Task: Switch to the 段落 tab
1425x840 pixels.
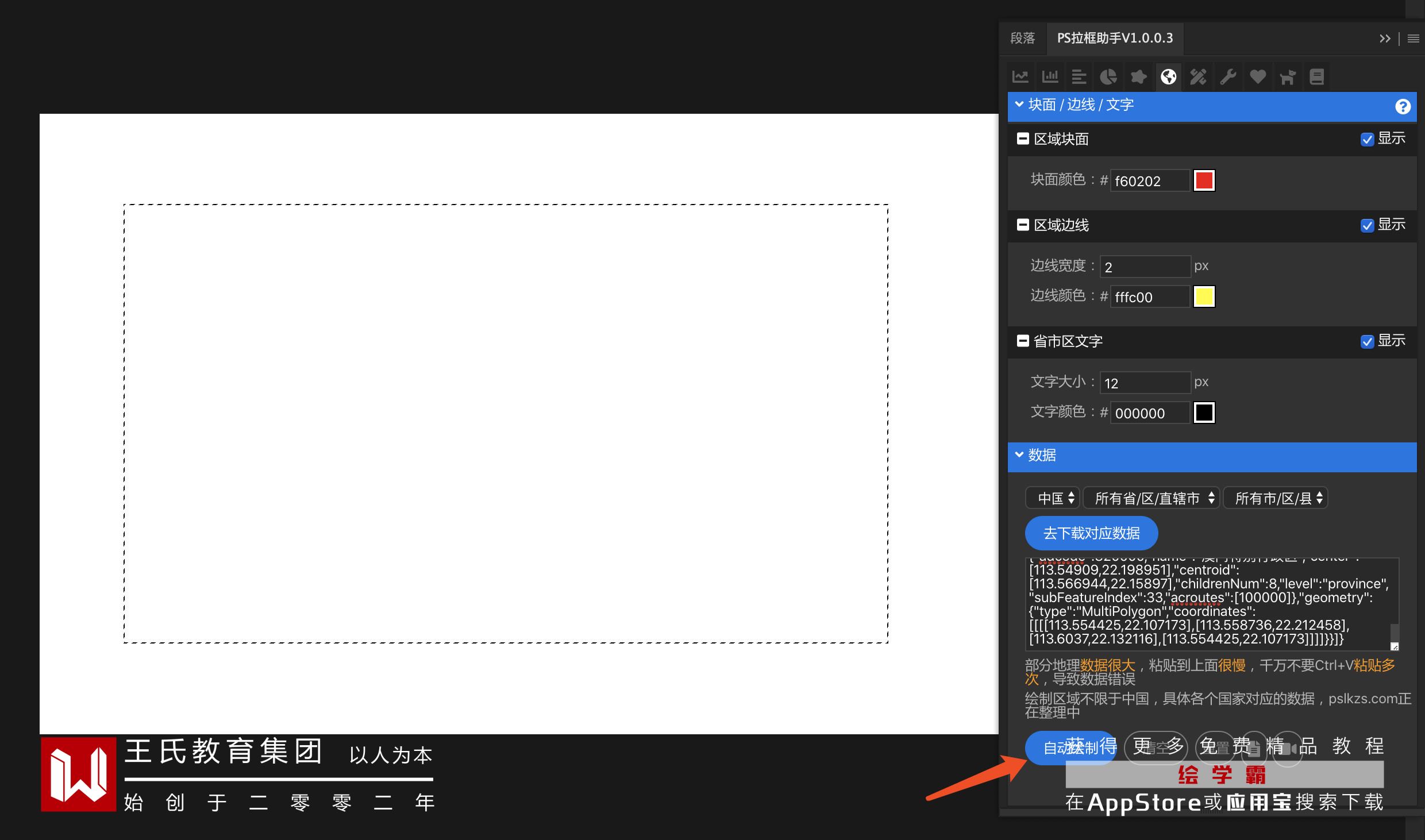Action: pos(1023,38)
